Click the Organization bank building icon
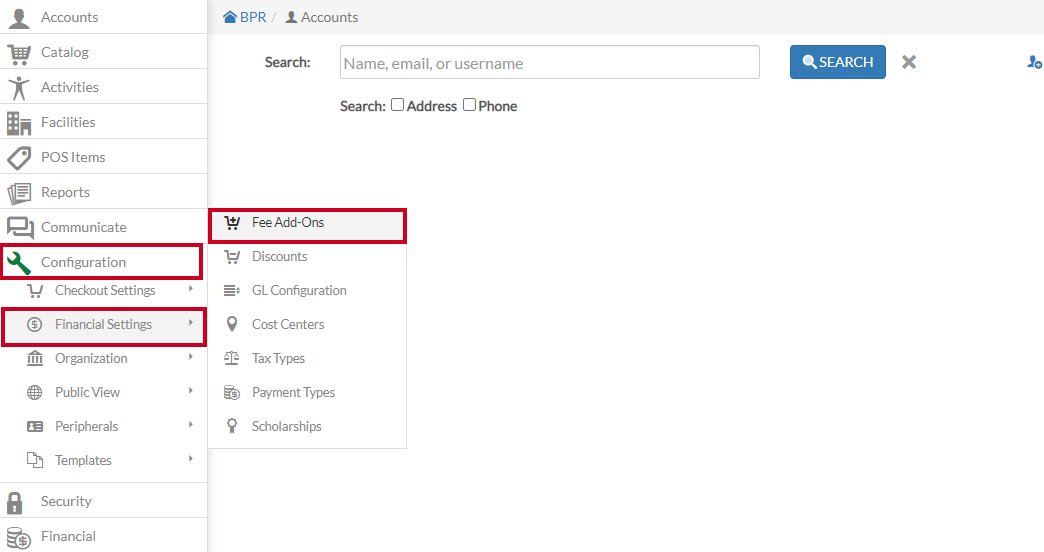The width and height of the screenshot is (1044, 552). (x=35, y=358)
